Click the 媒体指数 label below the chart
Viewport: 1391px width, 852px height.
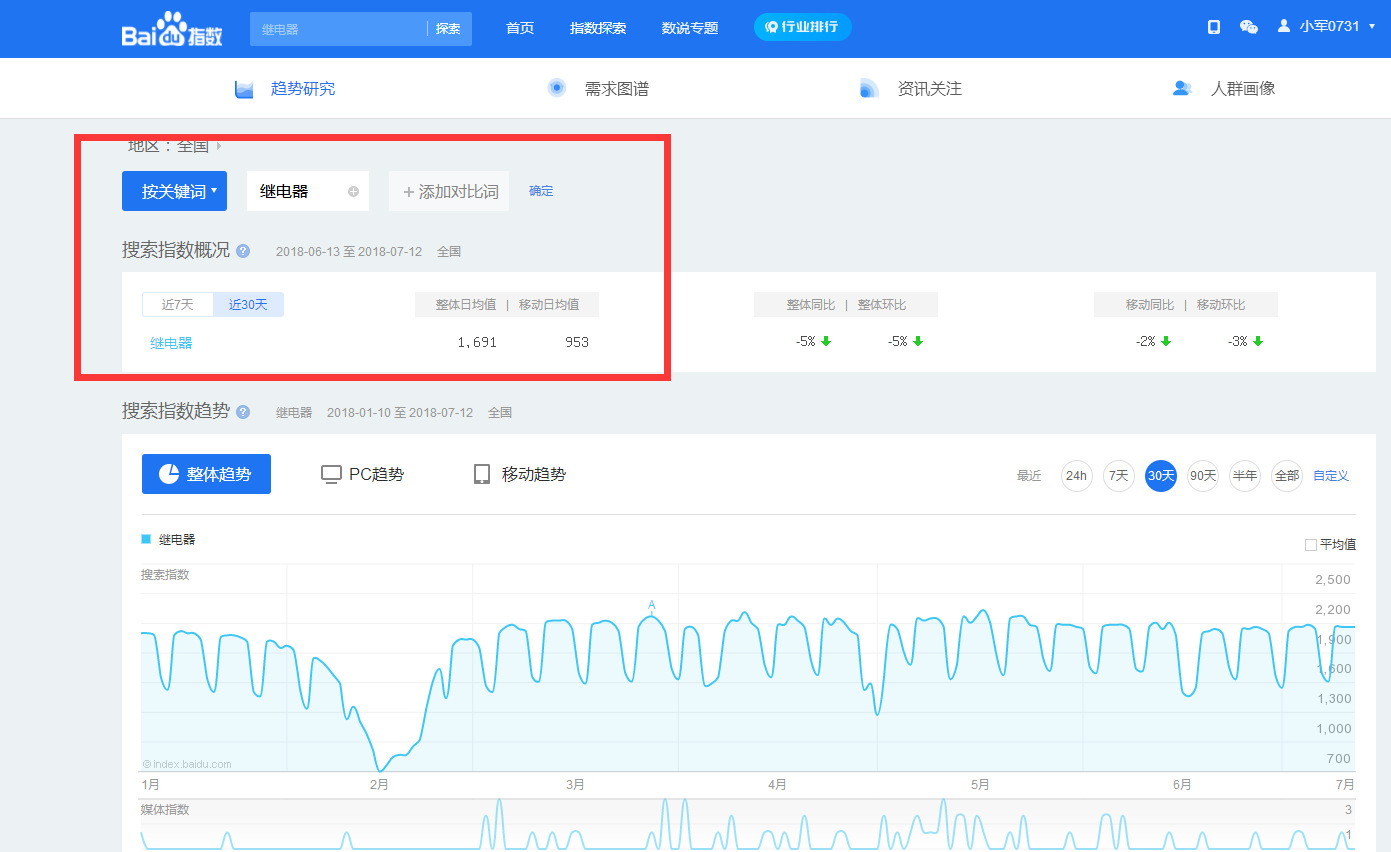[x=165, y=809]
